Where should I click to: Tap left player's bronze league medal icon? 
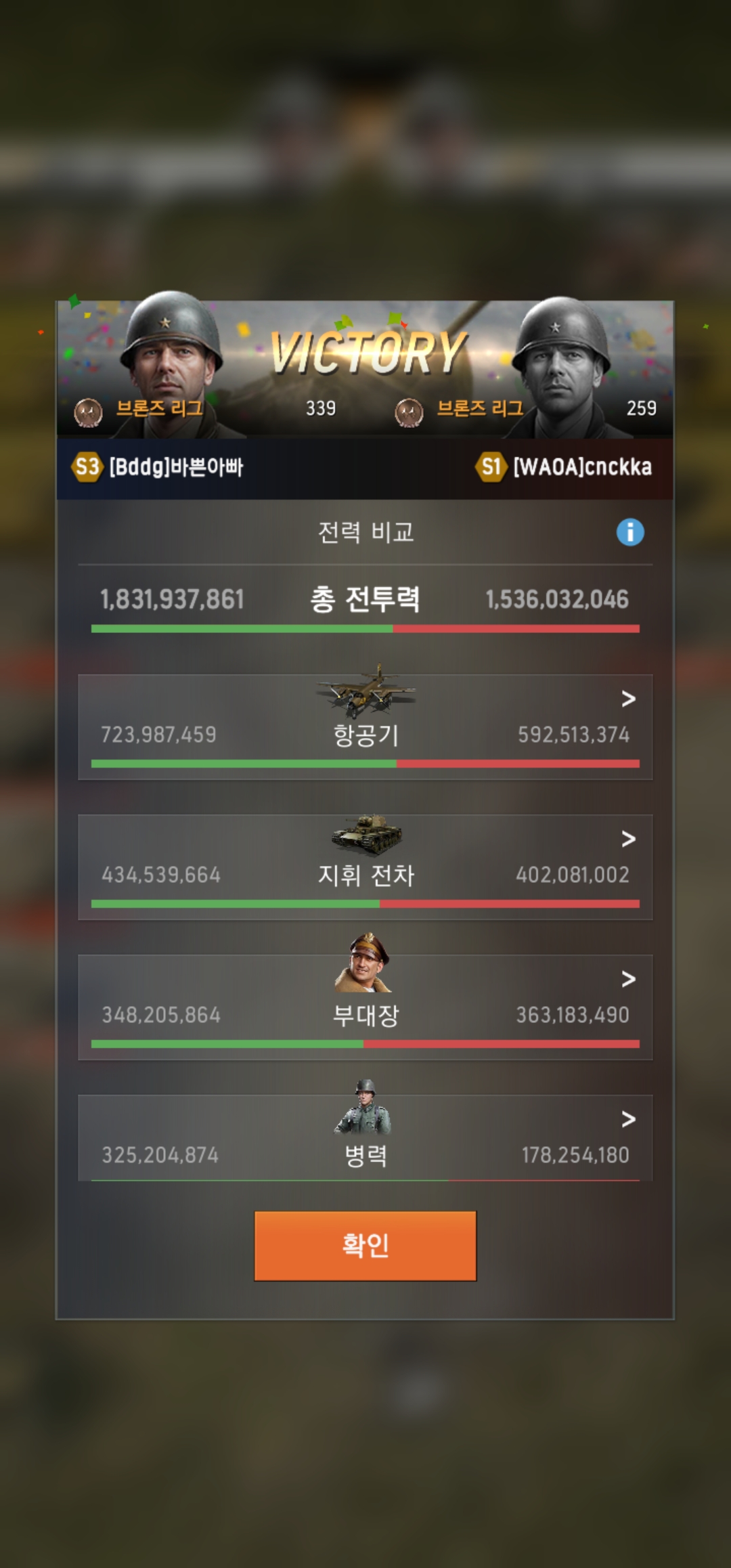coord(88,412)
